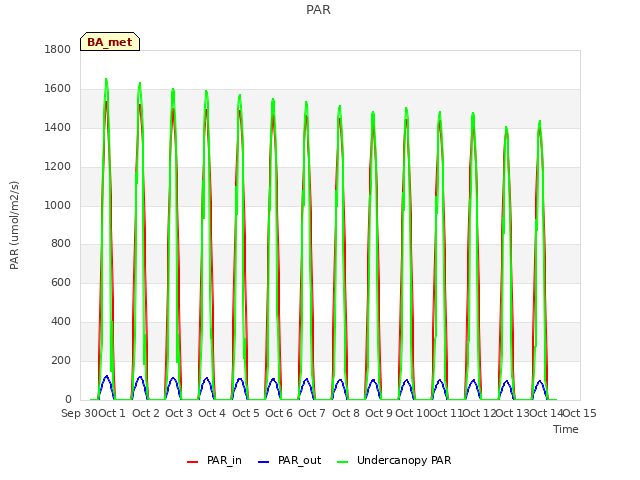Click the Oct 4 x-axis tick label
The image size is (640, 480).
coord(212,413)
